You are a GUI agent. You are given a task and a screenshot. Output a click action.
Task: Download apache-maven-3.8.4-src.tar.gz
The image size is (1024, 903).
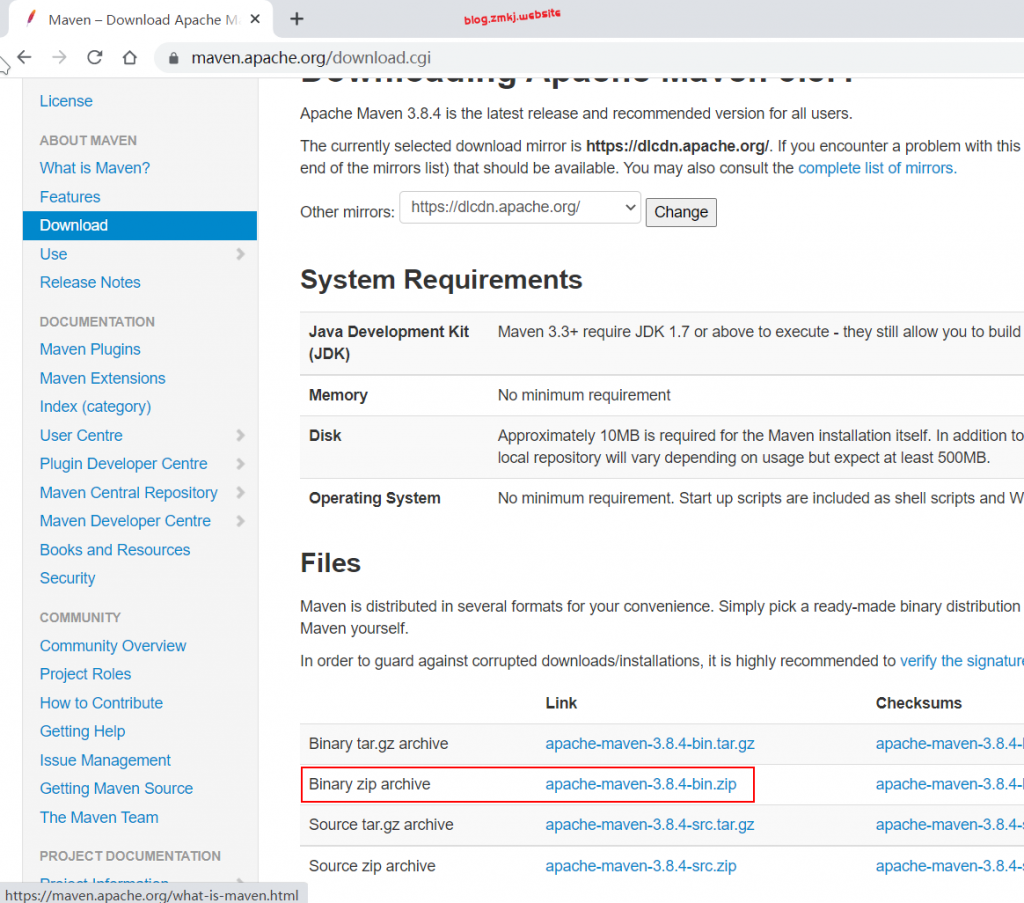pyautogui.click(x=650, y=825)
